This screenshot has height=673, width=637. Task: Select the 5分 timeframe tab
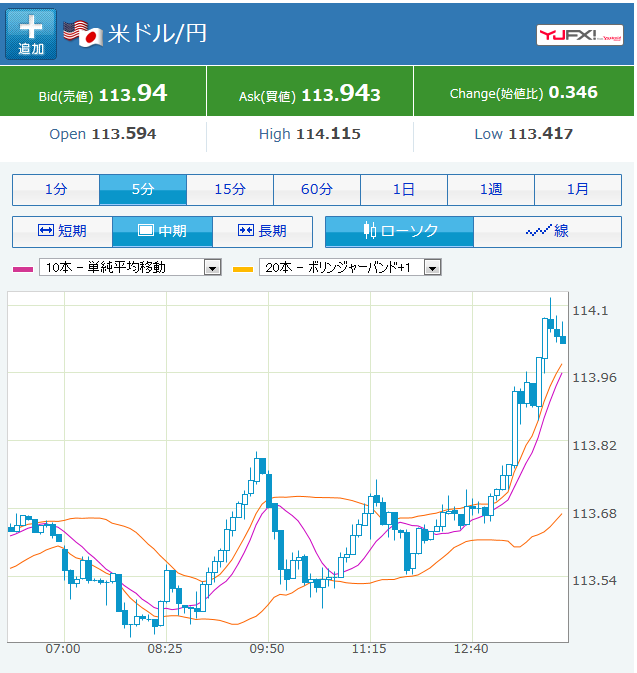(143, 190)
